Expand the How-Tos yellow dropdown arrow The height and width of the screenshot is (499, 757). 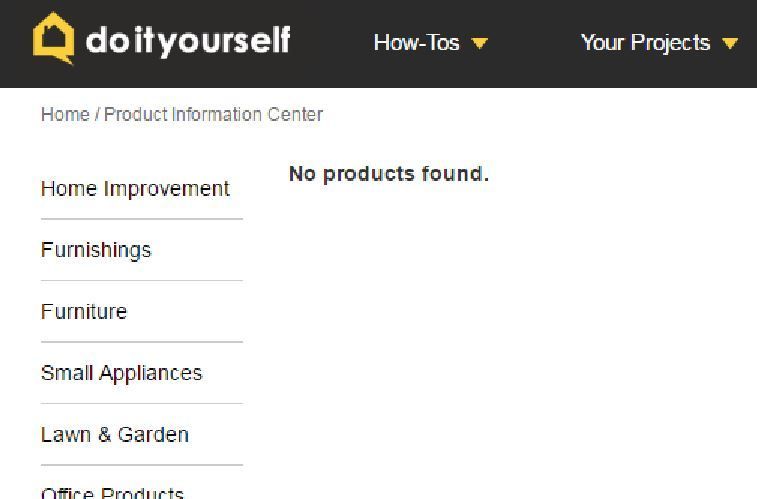(x=480, y=43)
